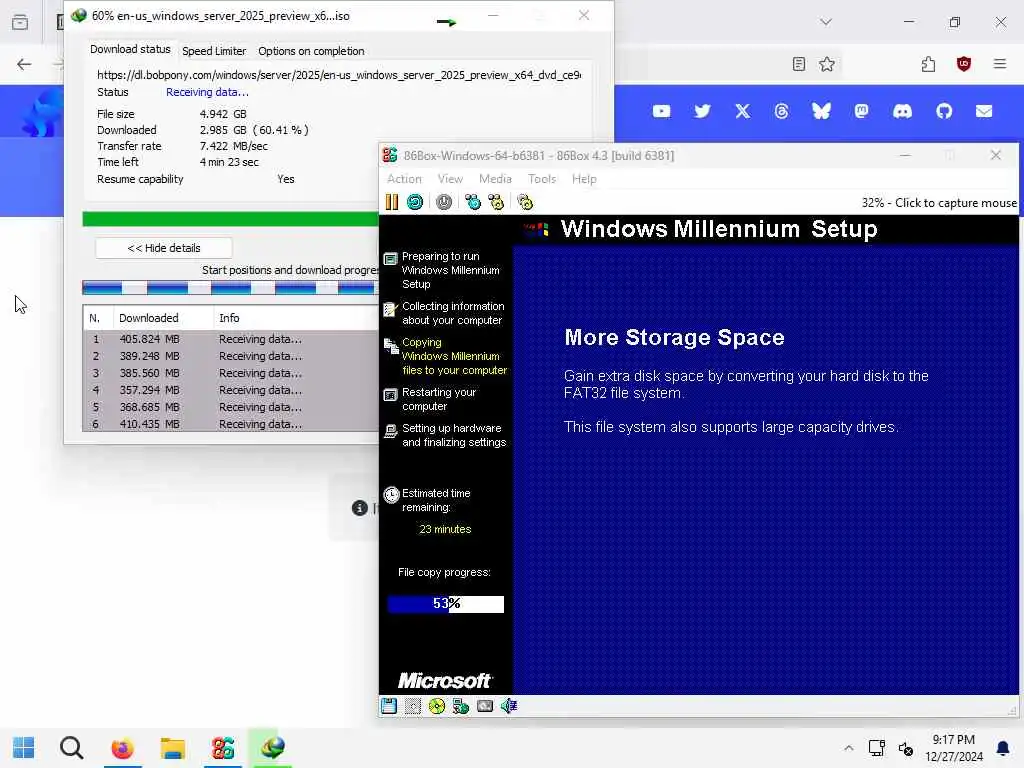Screen dimensions: 1024x768
Task: Click the uBlock Origin shield icon in Firefox
Action: pos(964,63)
